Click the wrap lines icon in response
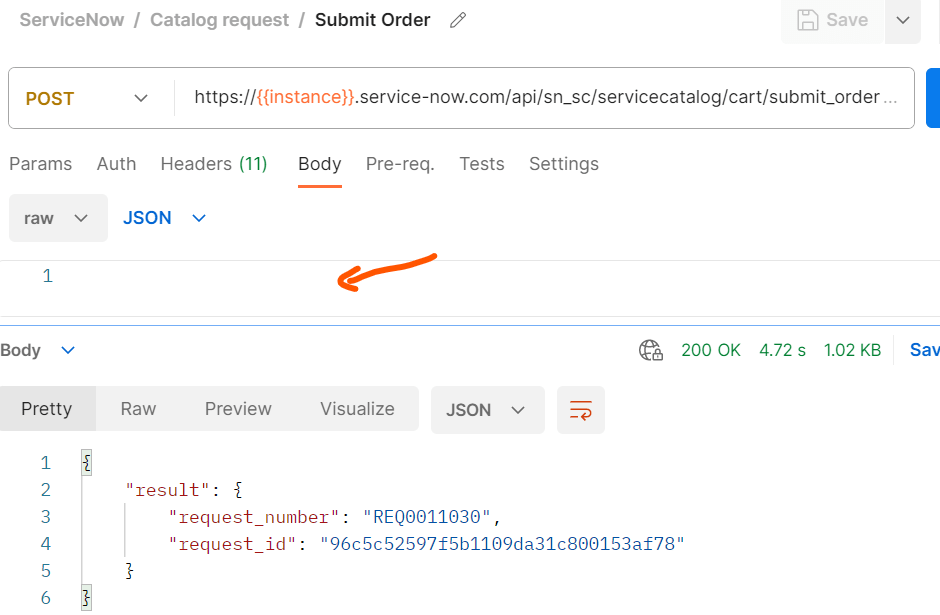Viewport: 940px width, 615px height. point(580,409)
